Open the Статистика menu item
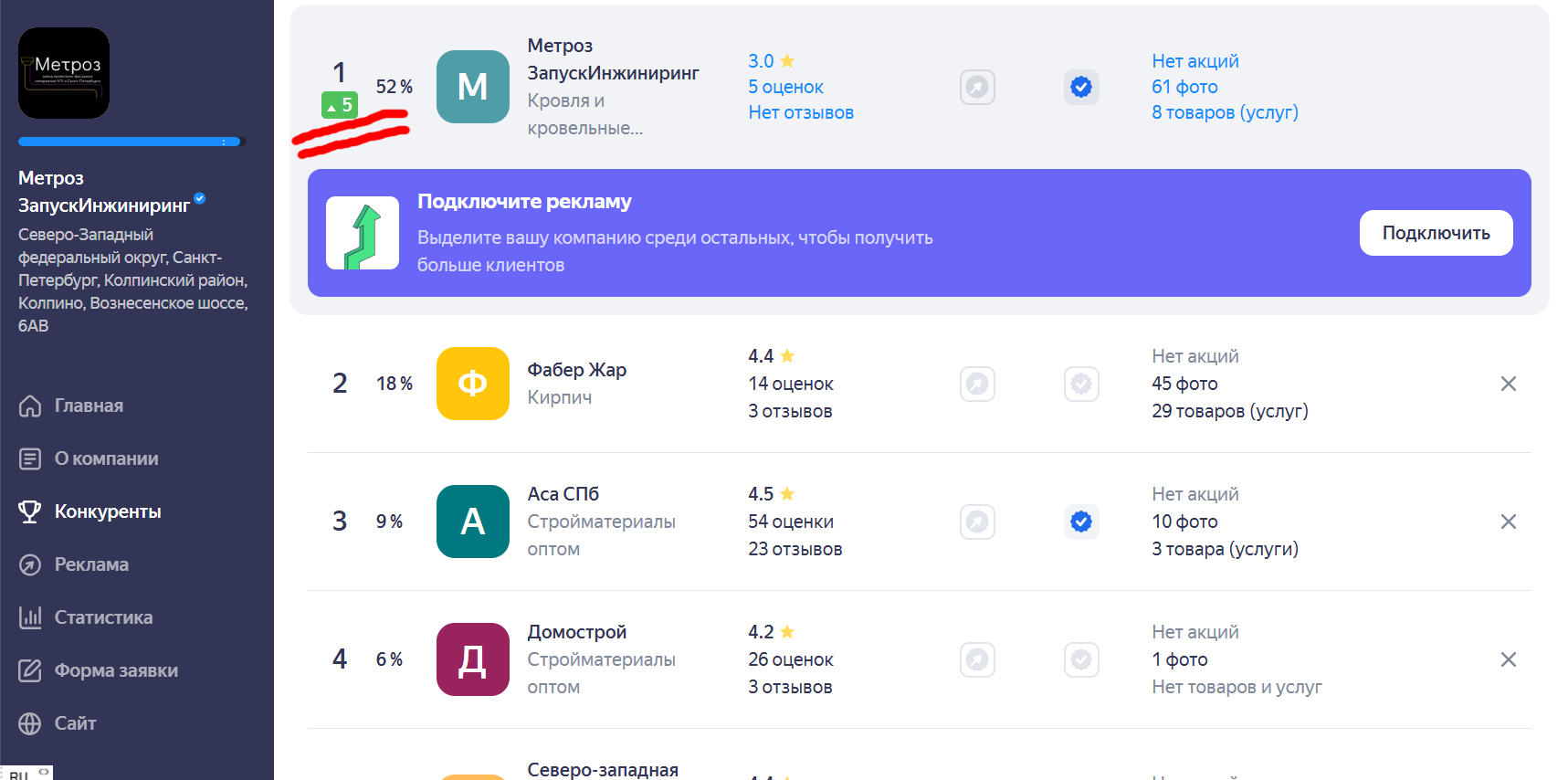The image size is (1568, 780). [103, 617]
